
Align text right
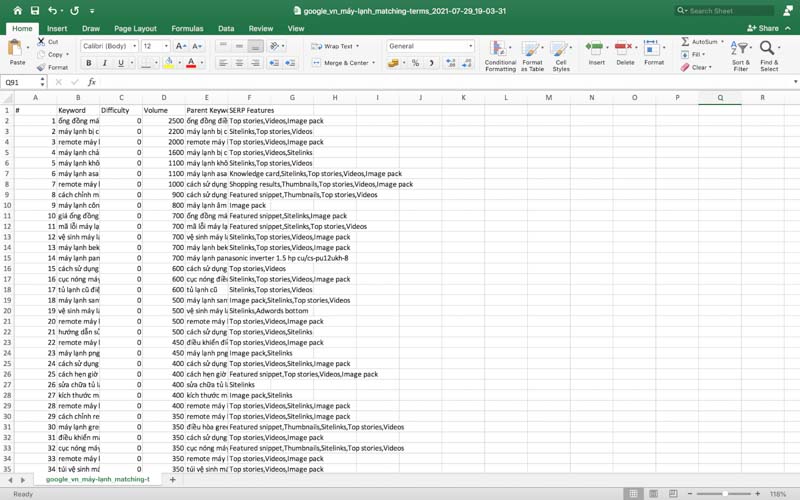(256, 63)
